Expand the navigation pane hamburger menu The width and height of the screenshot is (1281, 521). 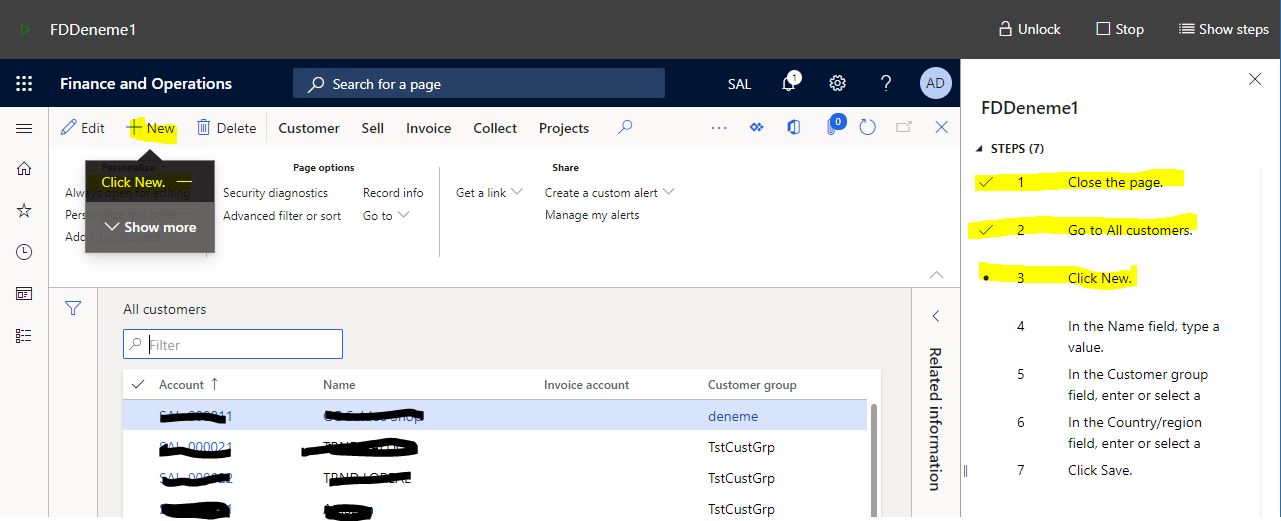click(x=24, y=128)
